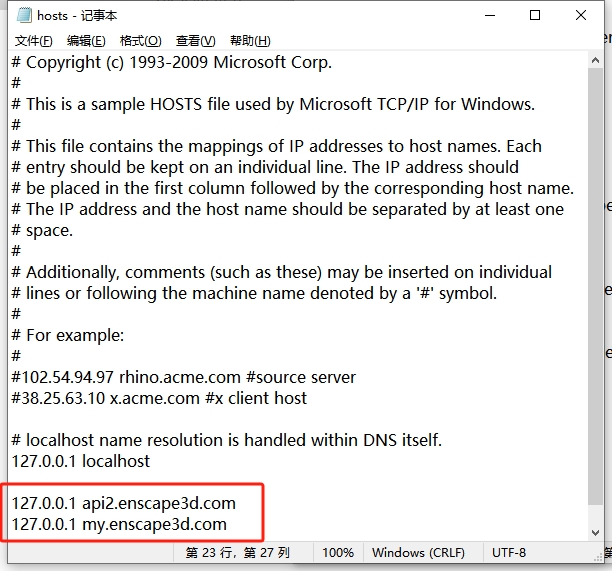Open the 帮助(H) menu

pos(250,41)
